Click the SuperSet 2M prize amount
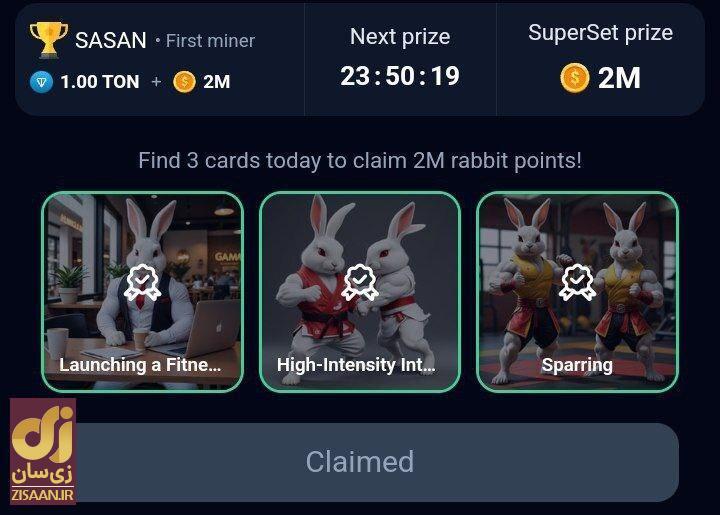This screenshot has width=720, height=515. pyautogui.click(x=619, y=78)
